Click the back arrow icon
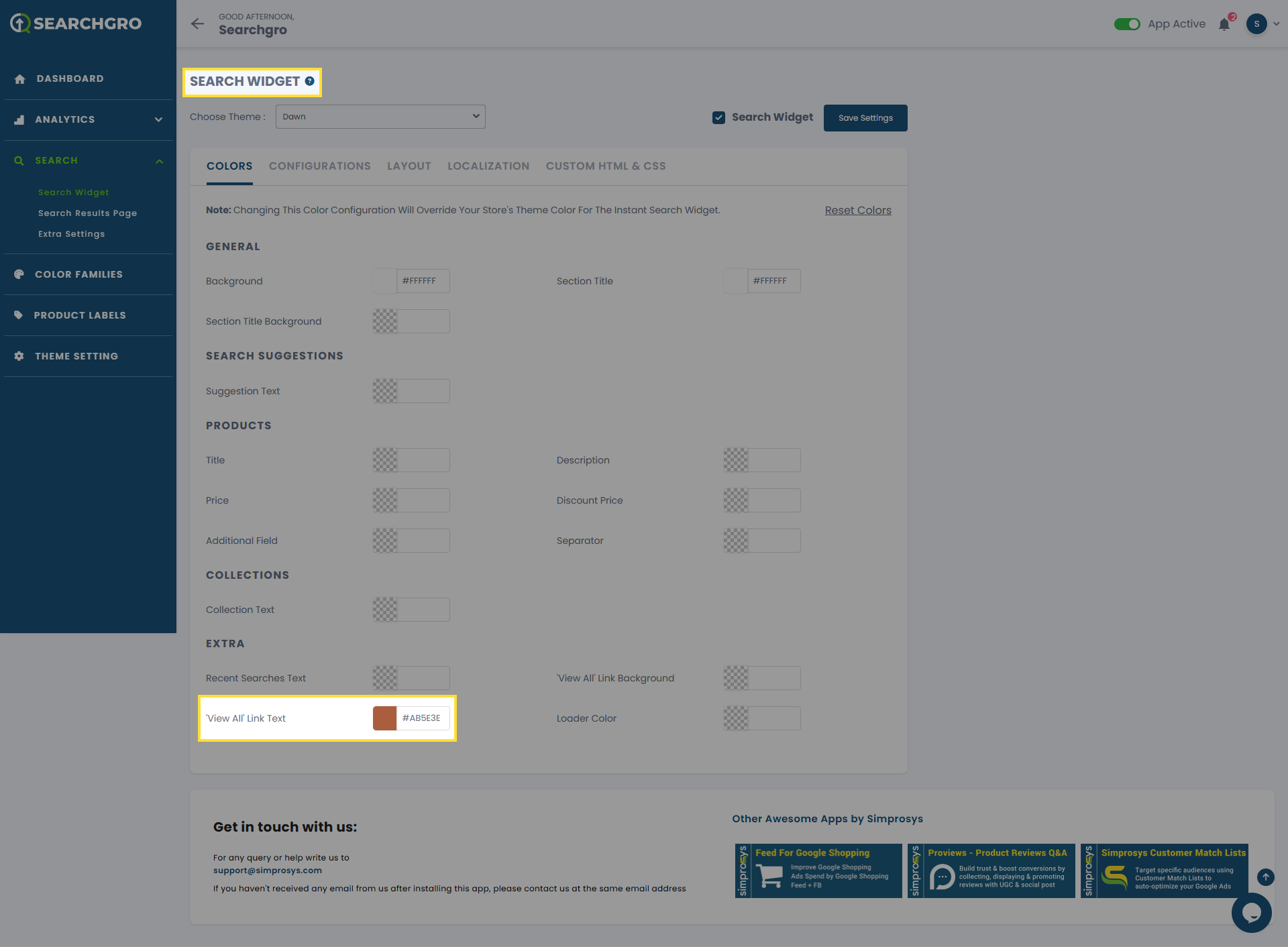Screen dimensions: 1288x947 pos(197,24)
